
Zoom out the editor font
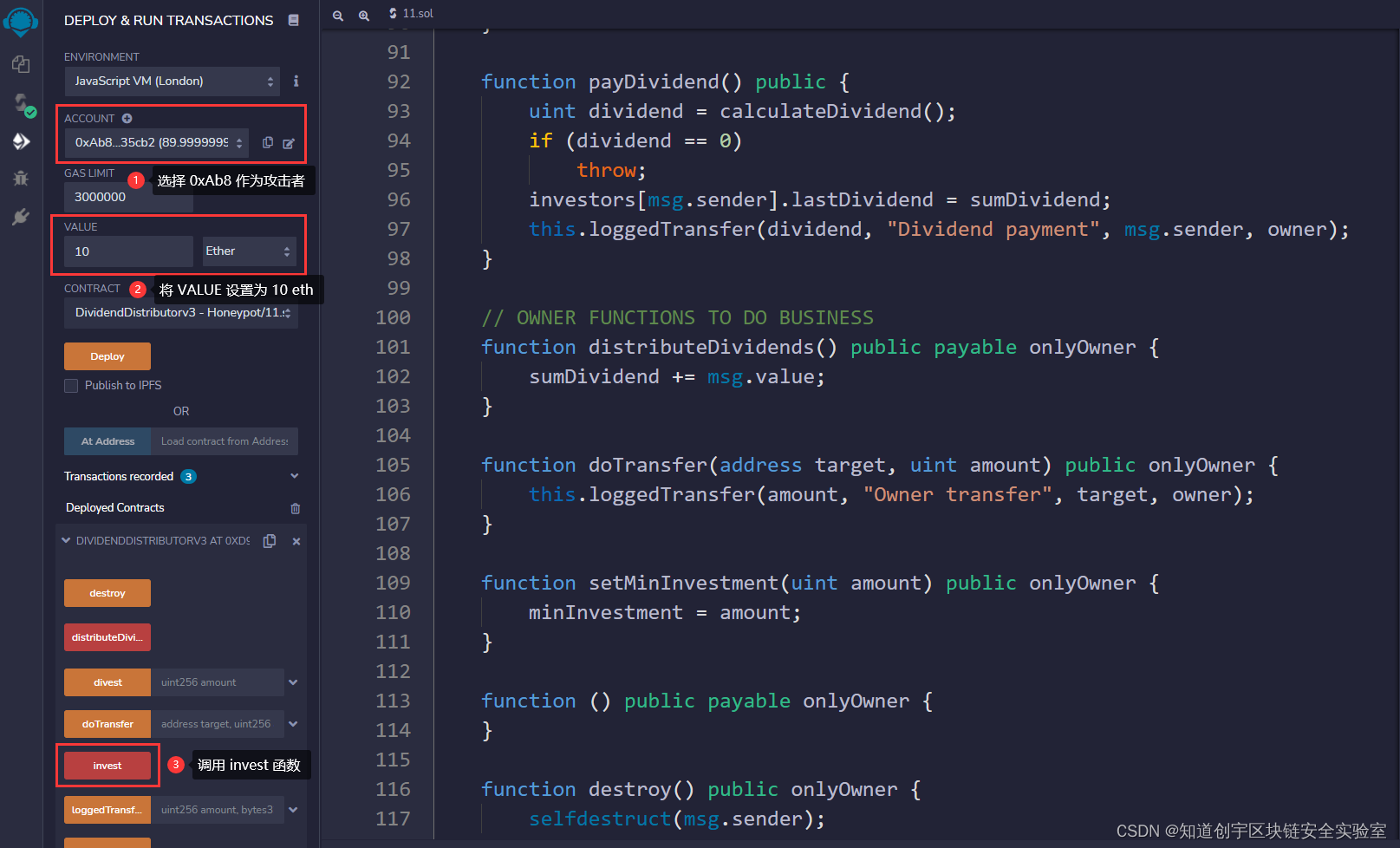click(x=338, y=16)
